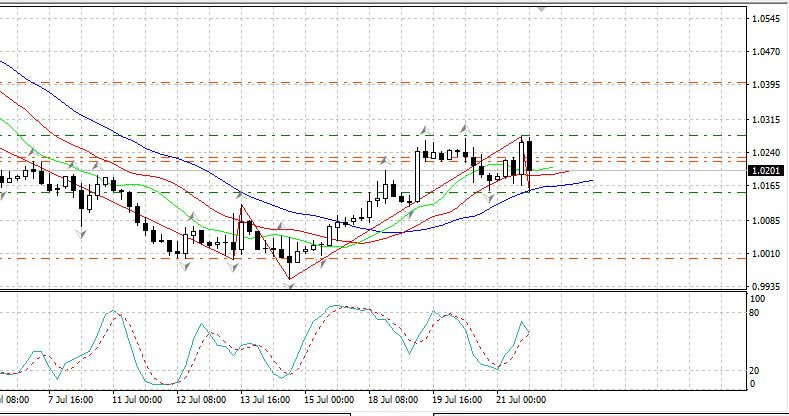Viewport: 789px width, 416px height.
Task: Click the 21 Jul 00:00 date label
Action: 520,398
